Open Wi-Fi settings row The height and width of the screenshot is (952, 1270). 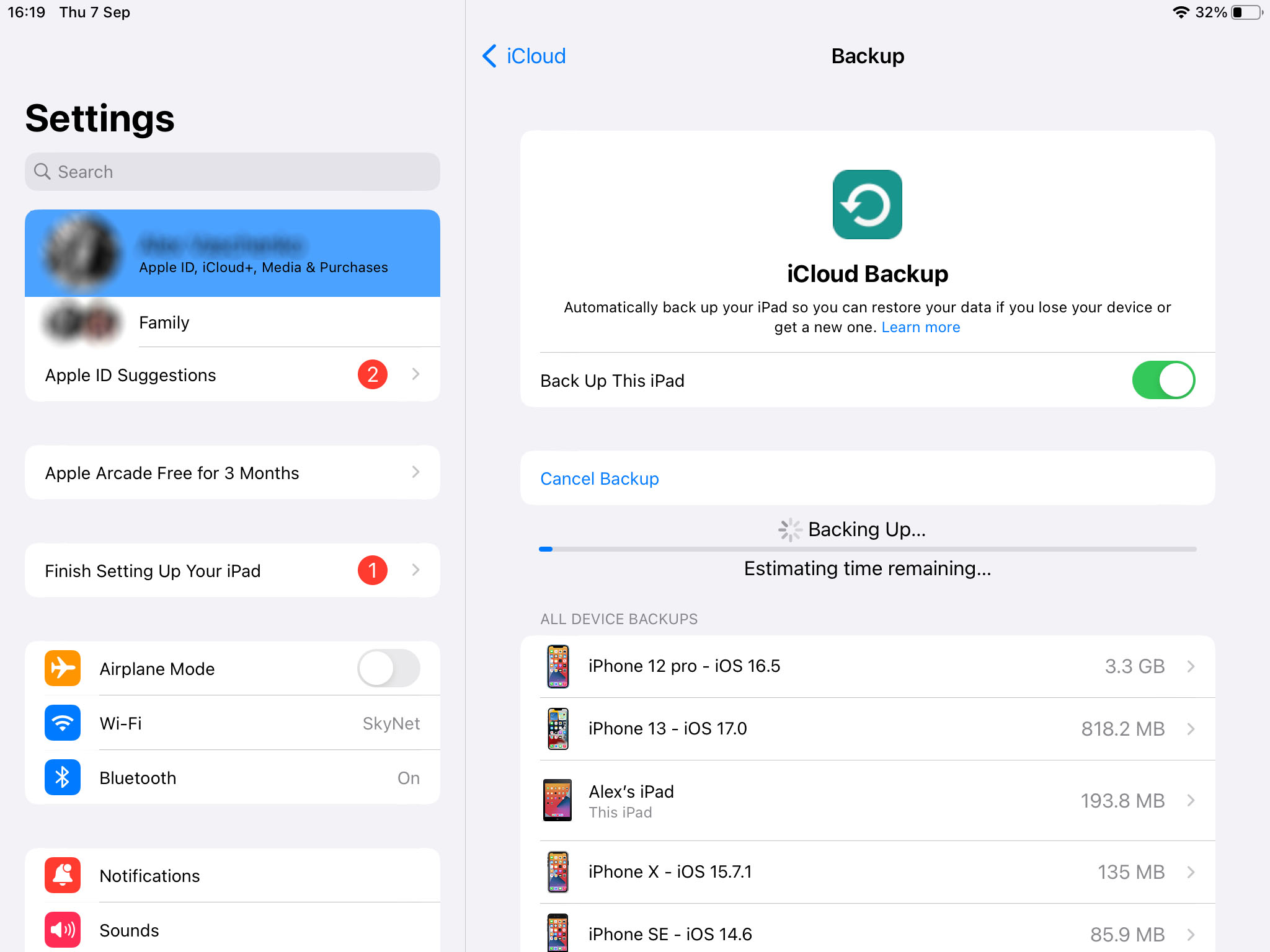pyautogui.click(x=233, y=723)
